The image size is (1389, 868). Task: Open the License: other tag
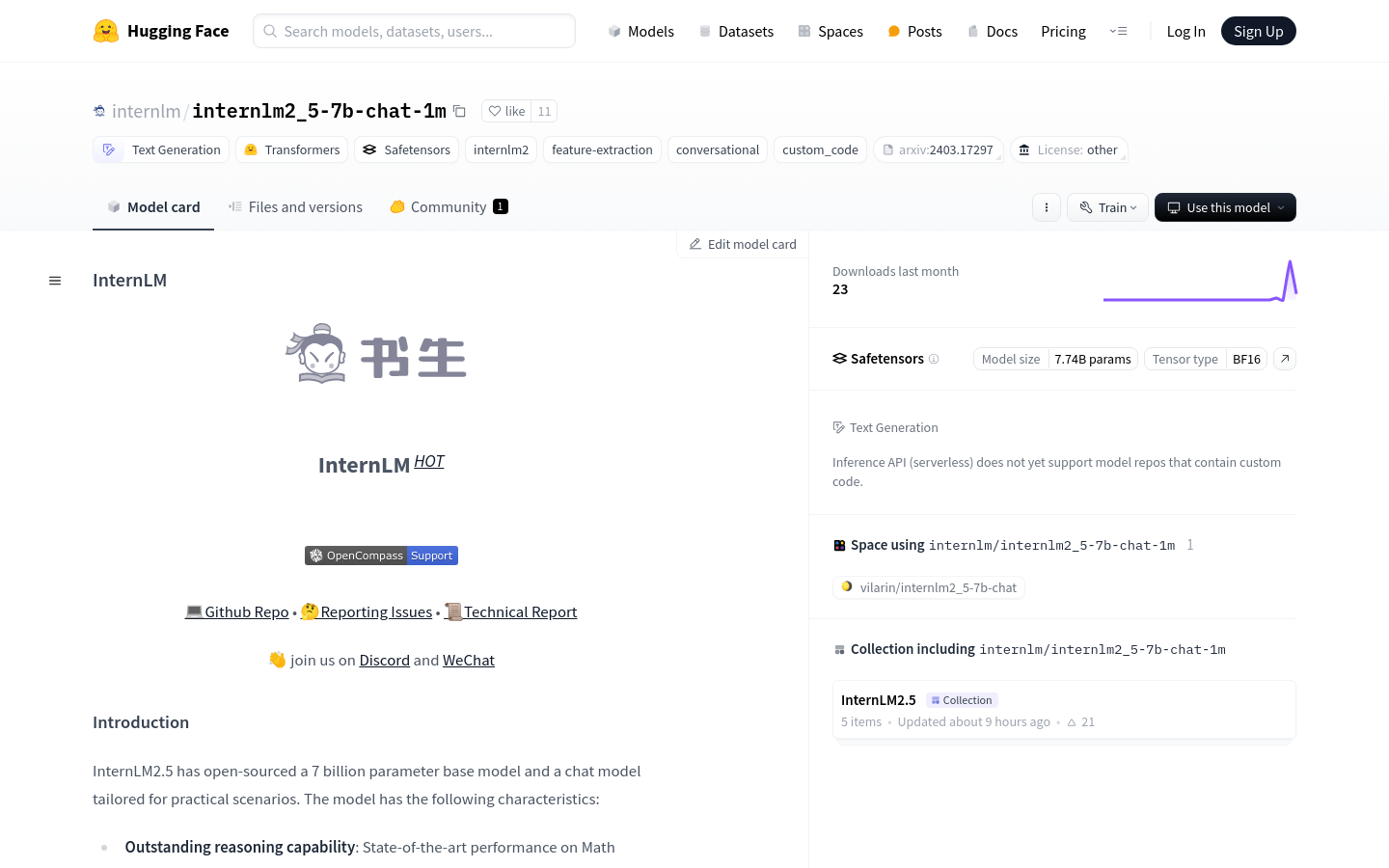pyautogui.click(x=1069, y=149)
